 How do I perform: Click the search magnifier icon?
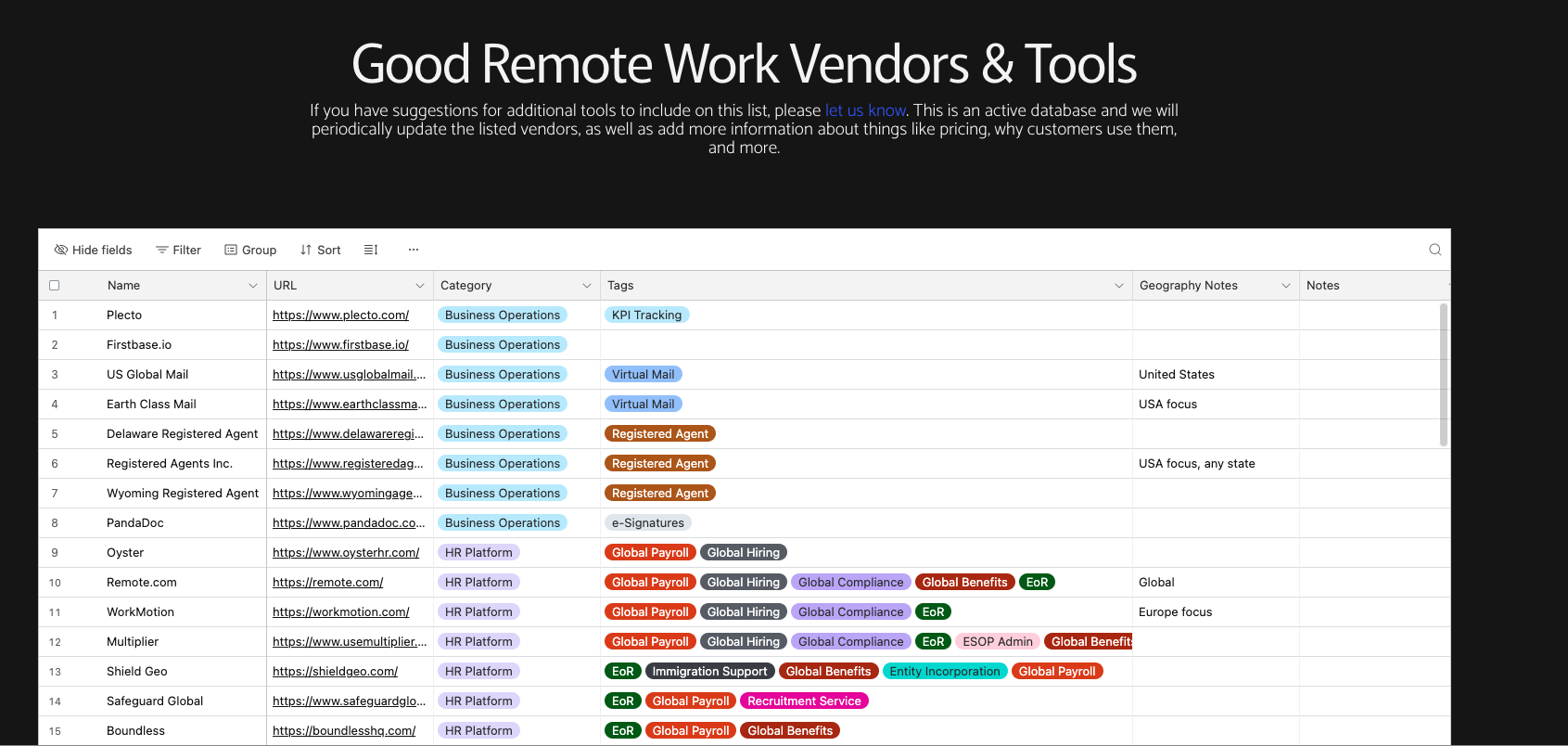coord(1434,250)
